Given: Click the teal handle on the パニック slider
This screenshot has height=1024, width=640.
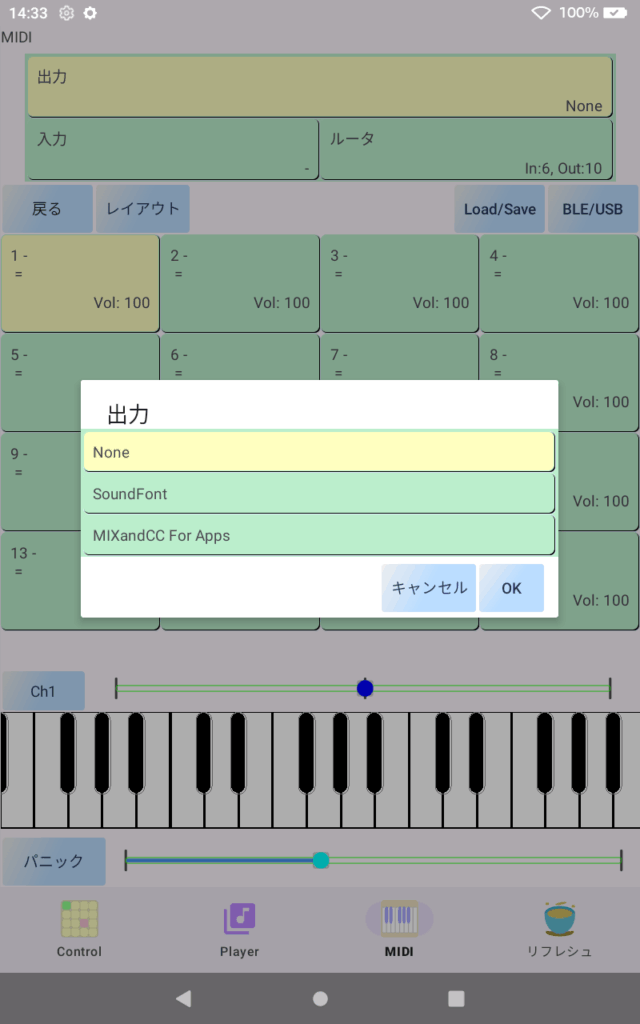Looking at the screenshot, I should pyautogui.click(x=321, y=861).
